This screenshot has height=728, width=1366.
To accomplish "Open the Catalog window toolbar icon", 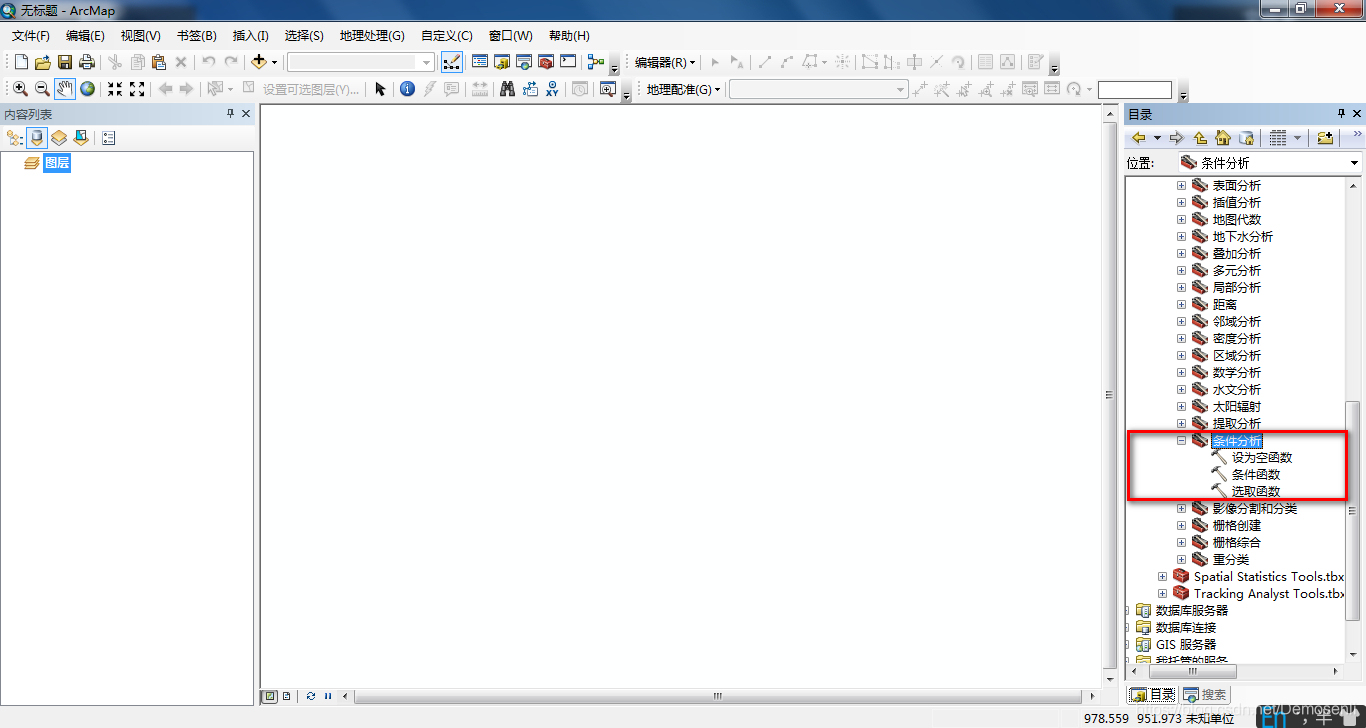I will tap(502, 62).
